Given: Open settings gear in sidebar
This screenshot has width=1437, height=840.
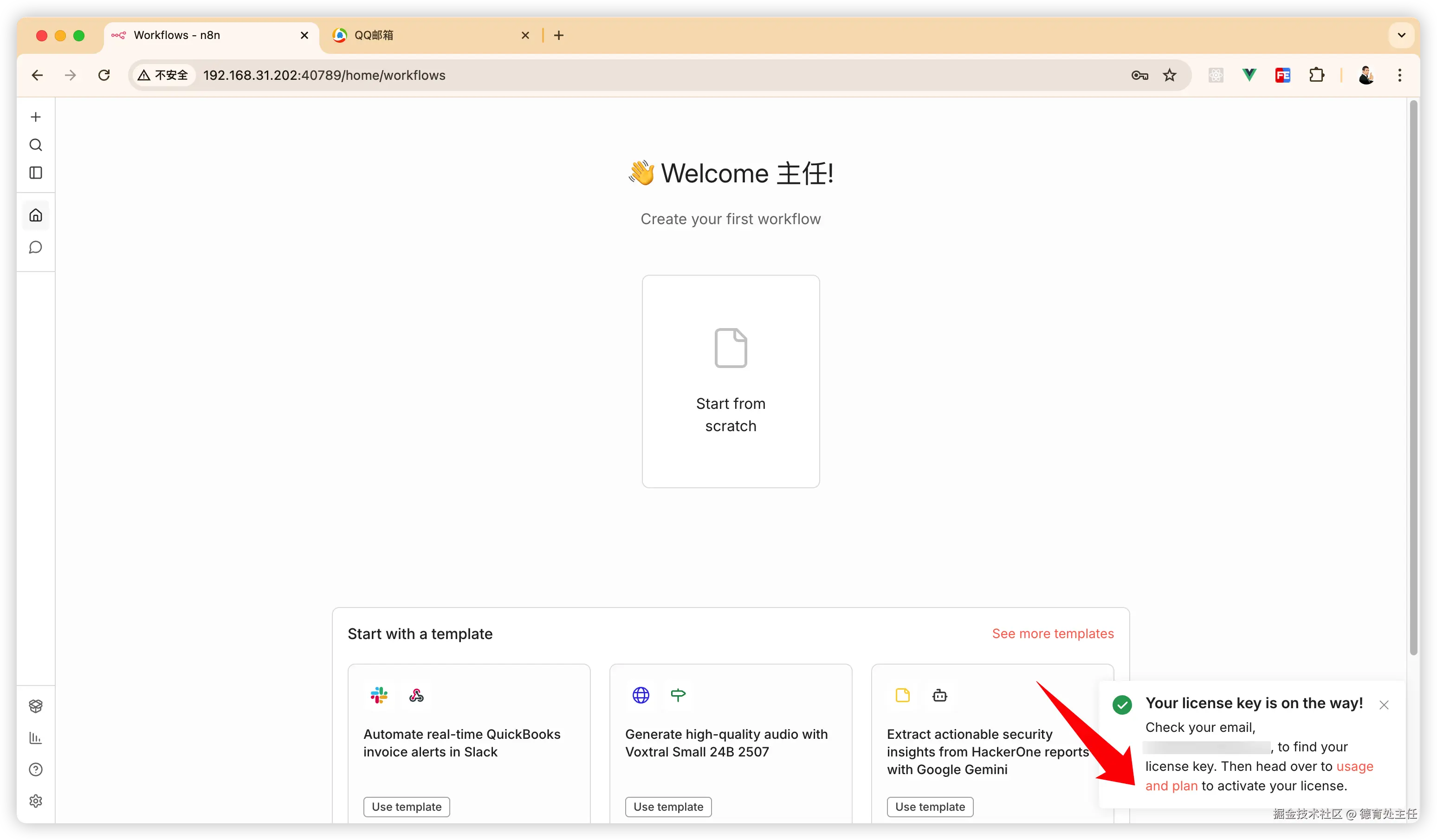Looking at the screenshot, I should 35,801.
